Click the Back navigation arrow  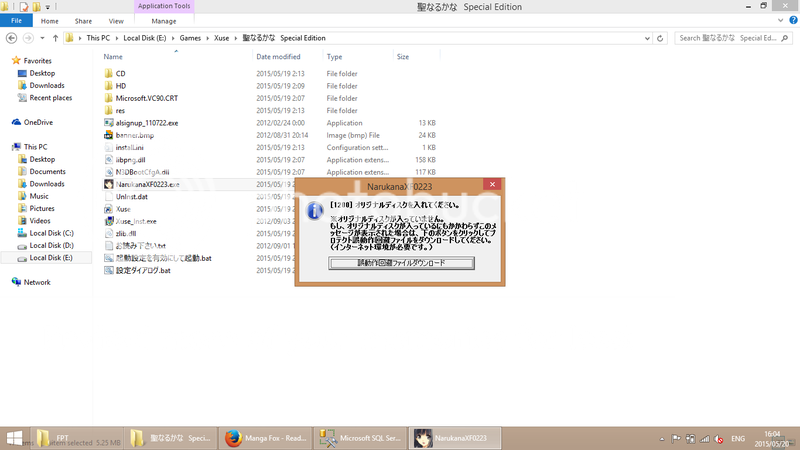pos(13,38)
